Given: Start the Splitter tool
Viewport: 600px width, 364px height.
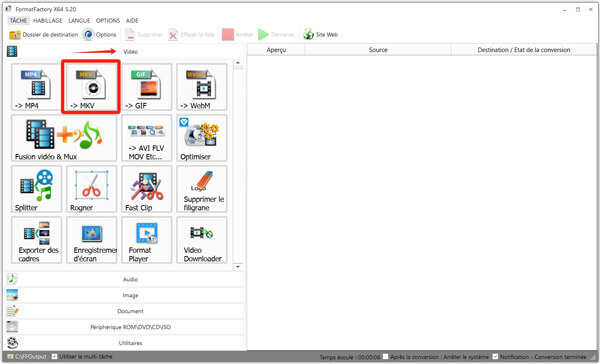Looking at the screenshot, I should point(36,189).
